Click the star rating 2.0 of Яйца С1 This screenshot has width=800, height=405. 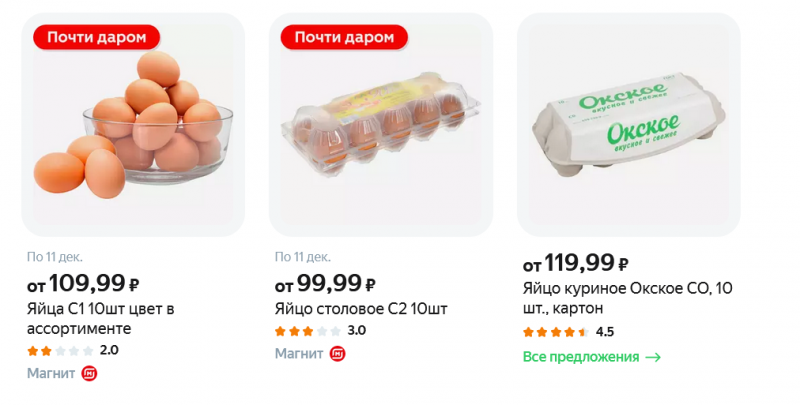pyautogui.click(x=60, y=350)
